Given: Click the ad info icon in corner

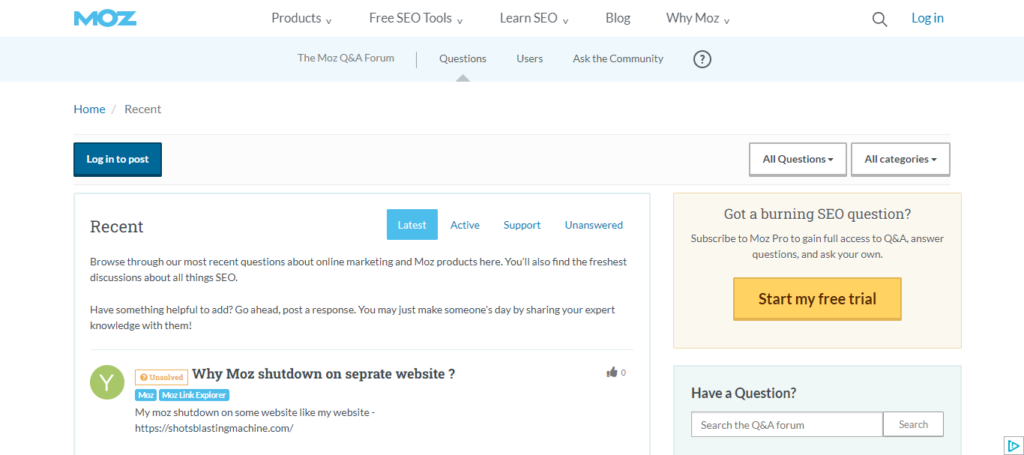Looking at the screenshot, I should [x=1012, y=445].
